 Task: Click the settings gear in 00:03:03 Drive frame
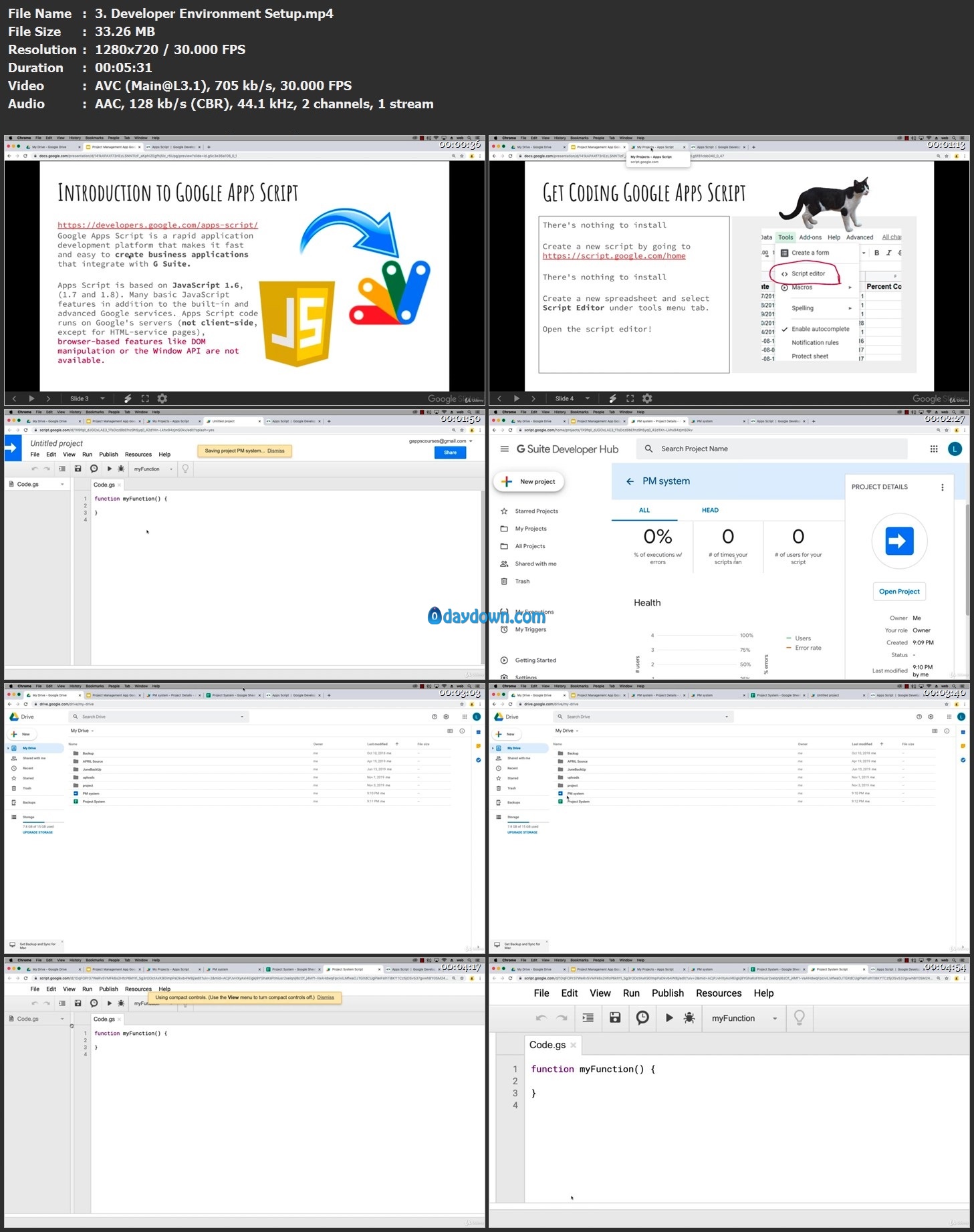point(446,717)
